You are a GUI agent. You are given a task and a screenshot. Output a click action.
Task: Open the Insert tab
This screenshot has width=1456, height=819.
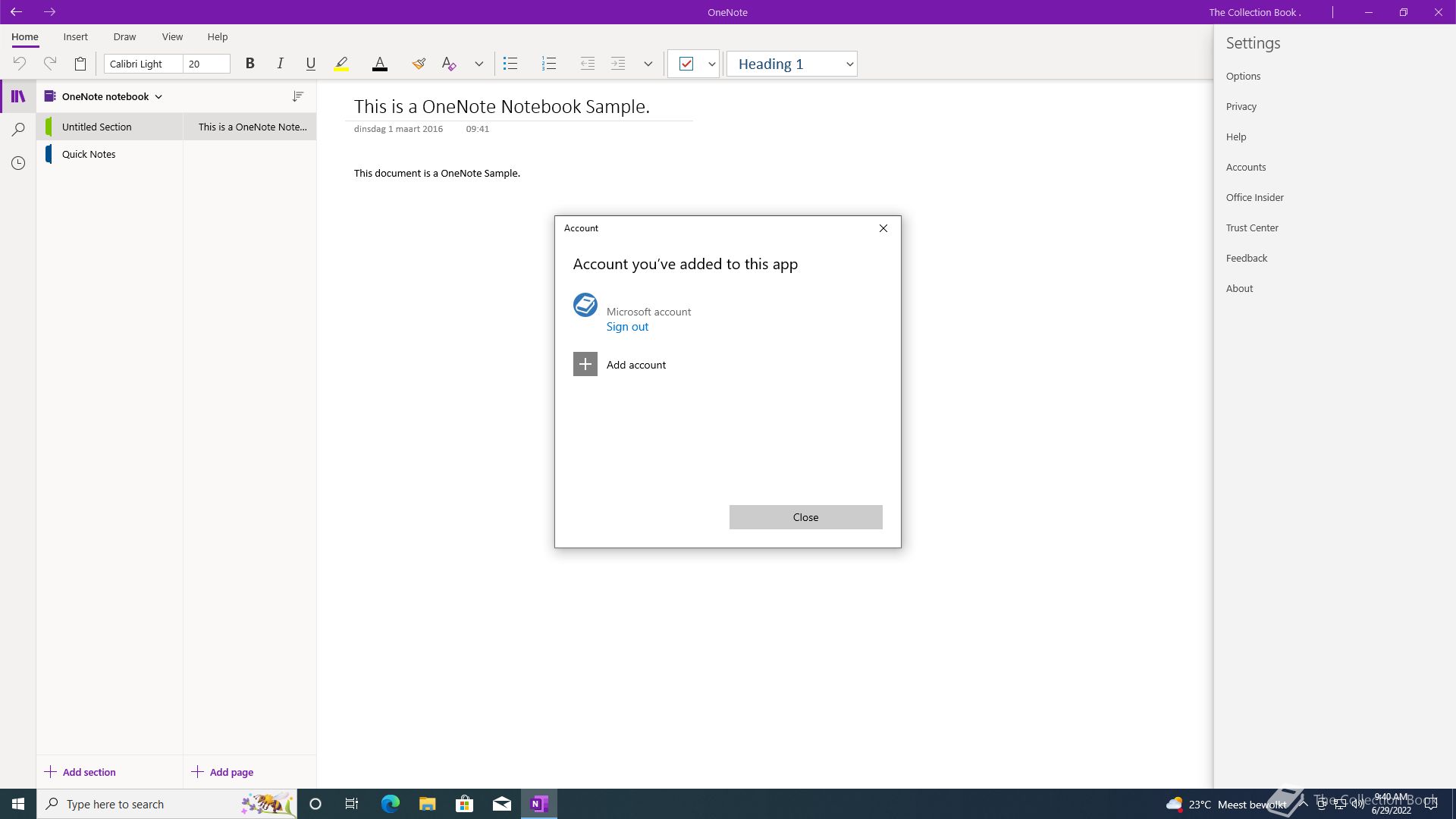[75, 36]
